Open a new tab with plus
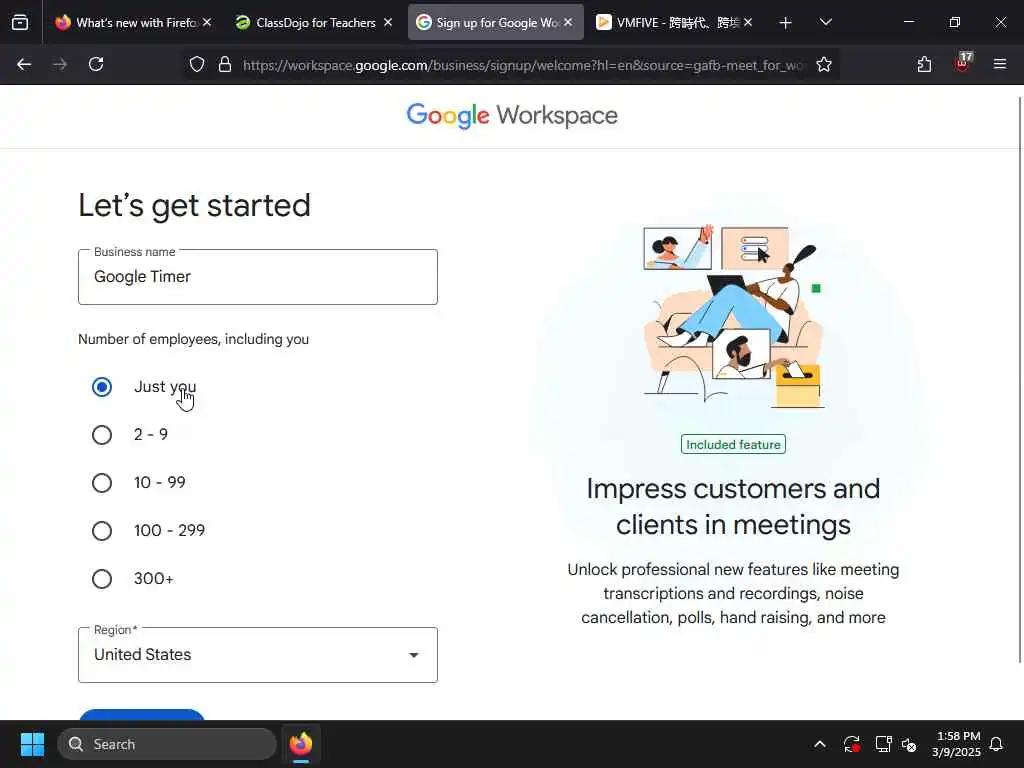Screen dimensions: 1024x768 pyautogui.click(x=786, y=23)
